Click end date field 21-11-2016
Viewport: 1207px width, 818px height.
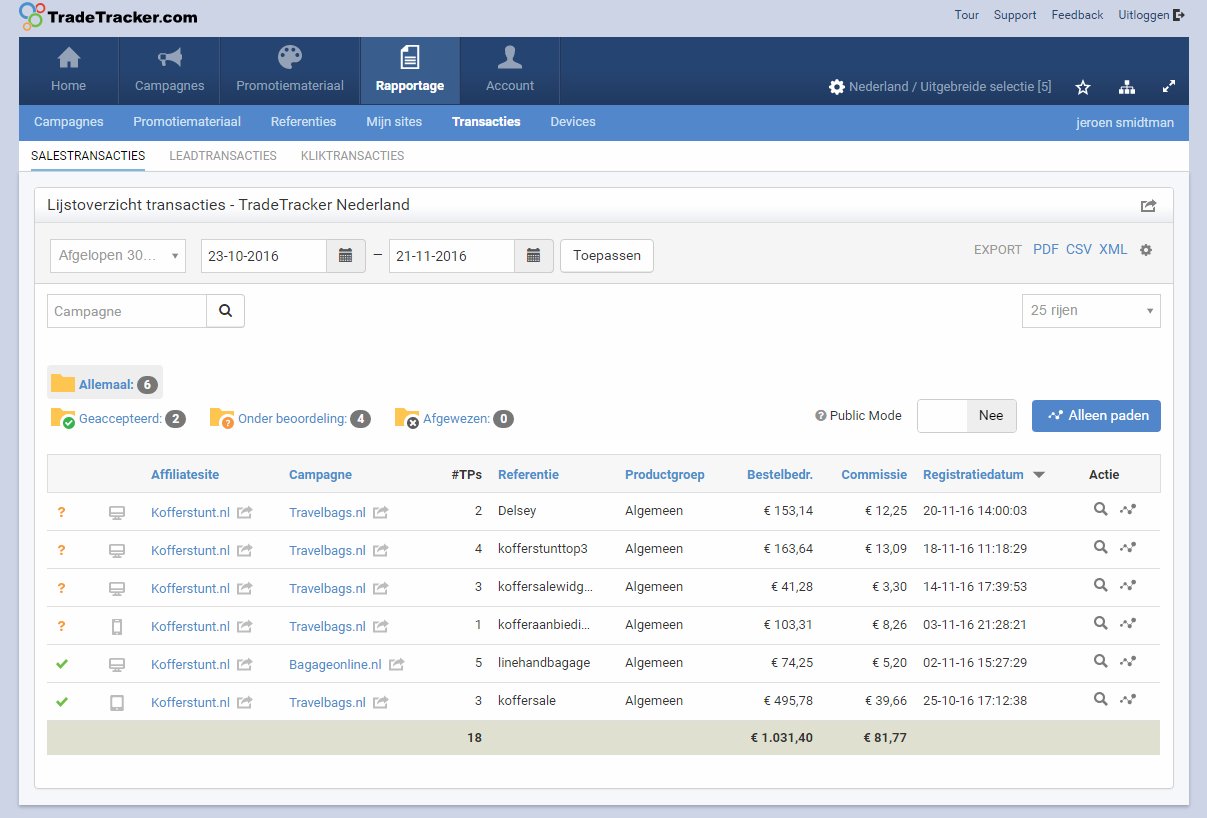[x=452, y=255]
